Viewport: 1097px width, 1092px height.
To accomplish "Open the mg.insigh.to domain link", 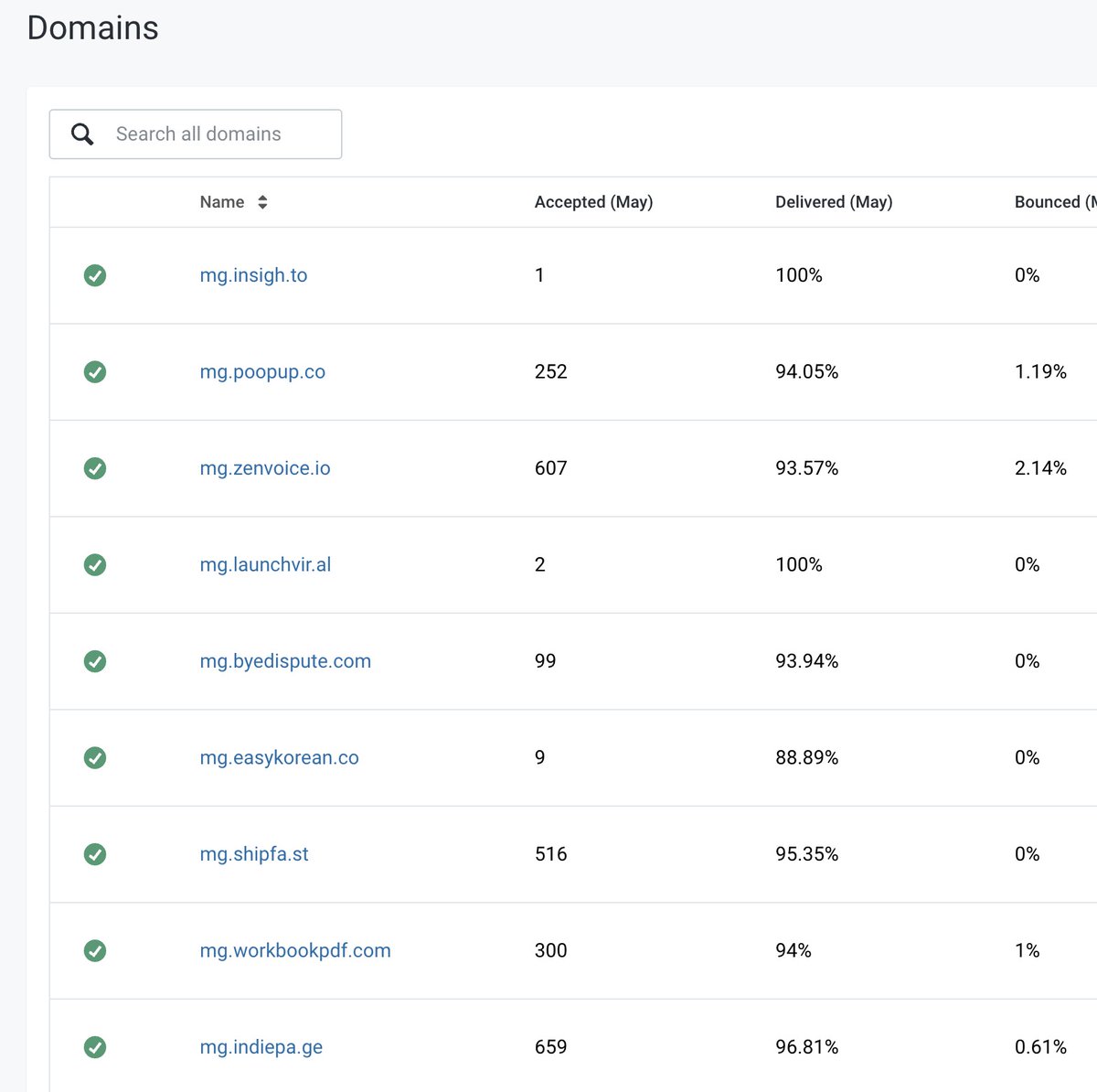I will tap(253, 275).
